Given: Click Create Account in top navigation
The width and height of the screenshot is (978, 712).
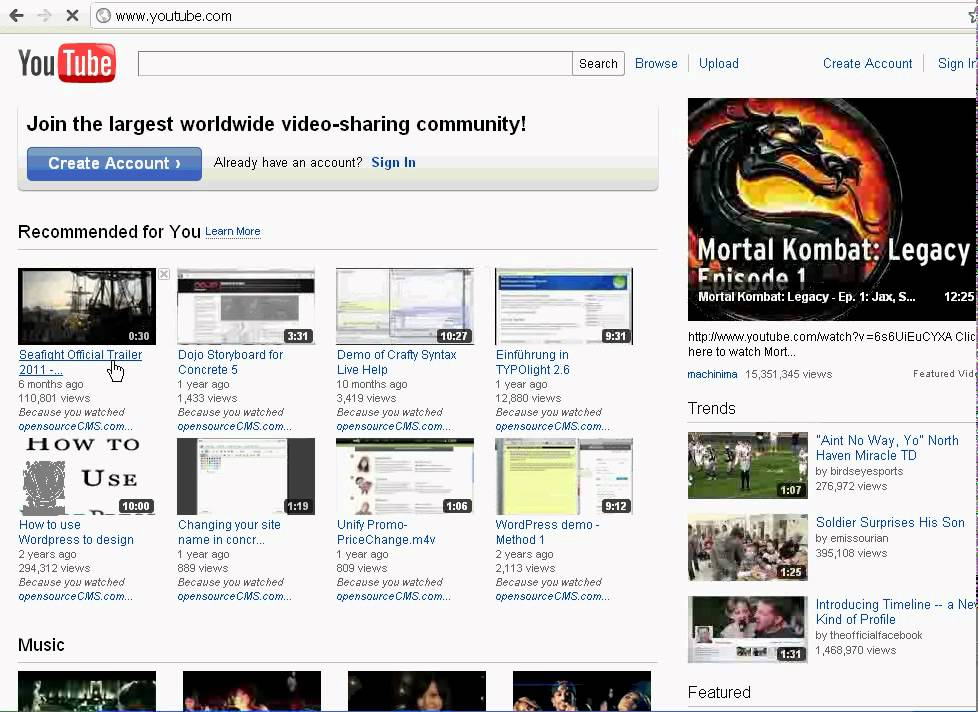Looking at the screenshot, I should click(867, 64).
